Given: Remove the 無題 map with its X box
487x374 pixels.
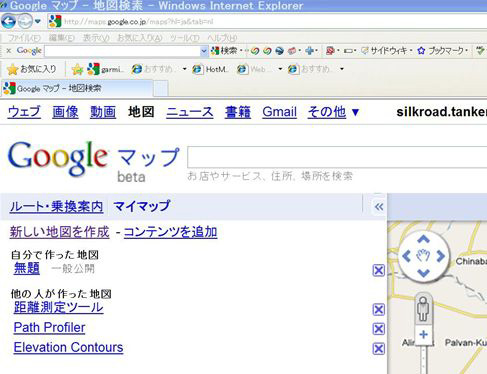Looking at the screenshot, I should coord(378,270).
